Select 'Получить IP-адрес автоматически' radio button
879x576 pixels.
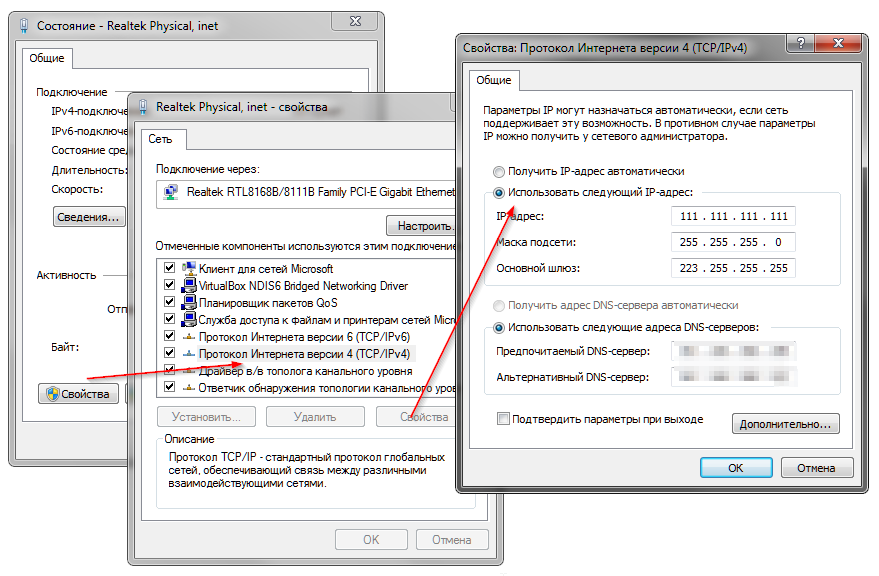tap(498, 172)
